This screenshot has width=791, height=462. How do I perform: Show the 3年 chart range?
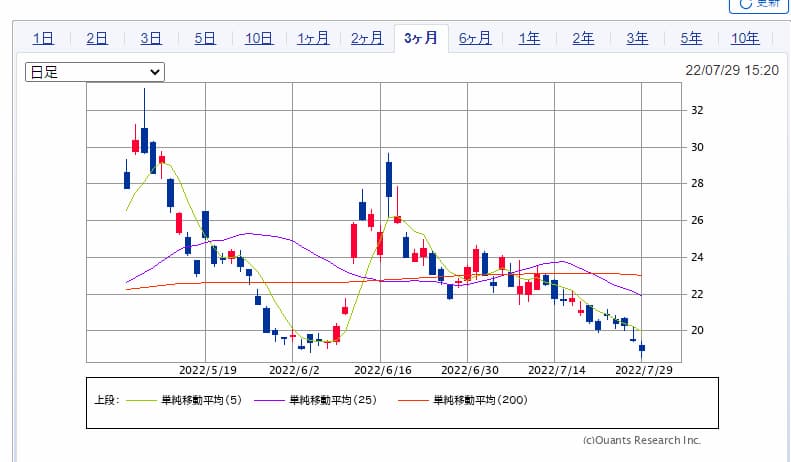(x=637, y=38)
